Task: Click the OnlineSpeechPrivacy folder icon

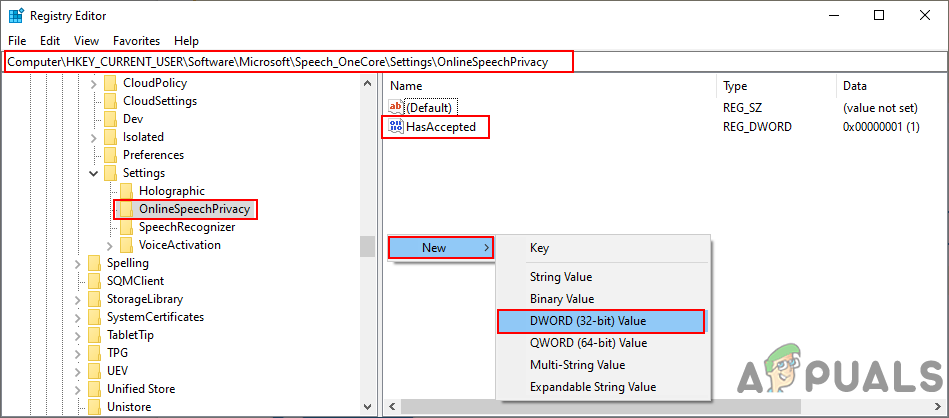Action: coord(126,209)
